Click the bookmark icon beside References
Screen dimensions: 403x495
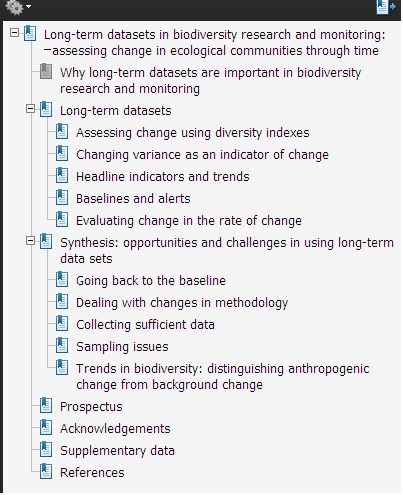pos(46,471)
